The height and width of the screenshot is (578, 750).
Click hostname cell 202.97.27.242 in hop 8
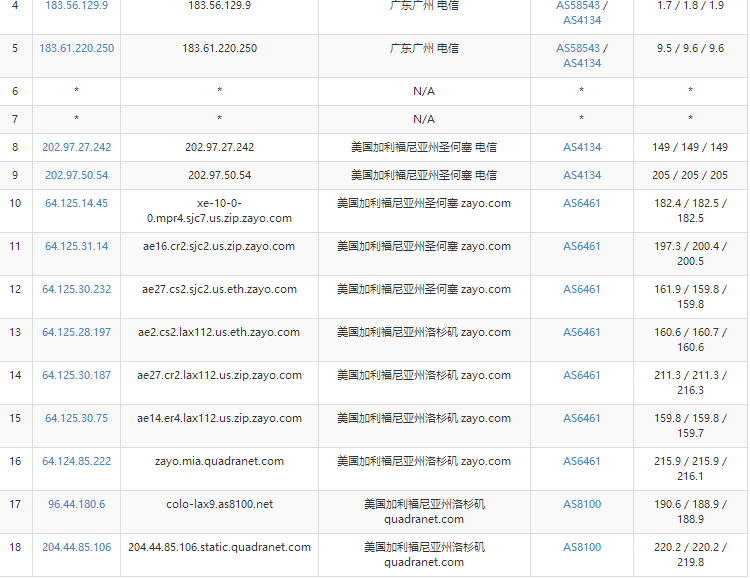click(x=220, y=147)
